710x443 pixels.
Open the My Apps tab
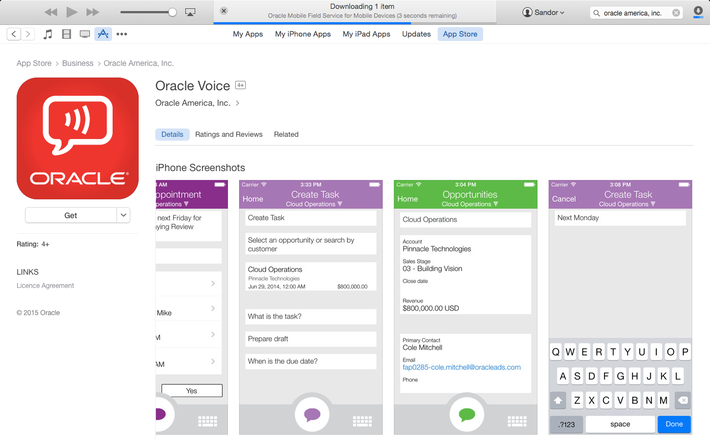pyautogui.click(x=248, y=34)
